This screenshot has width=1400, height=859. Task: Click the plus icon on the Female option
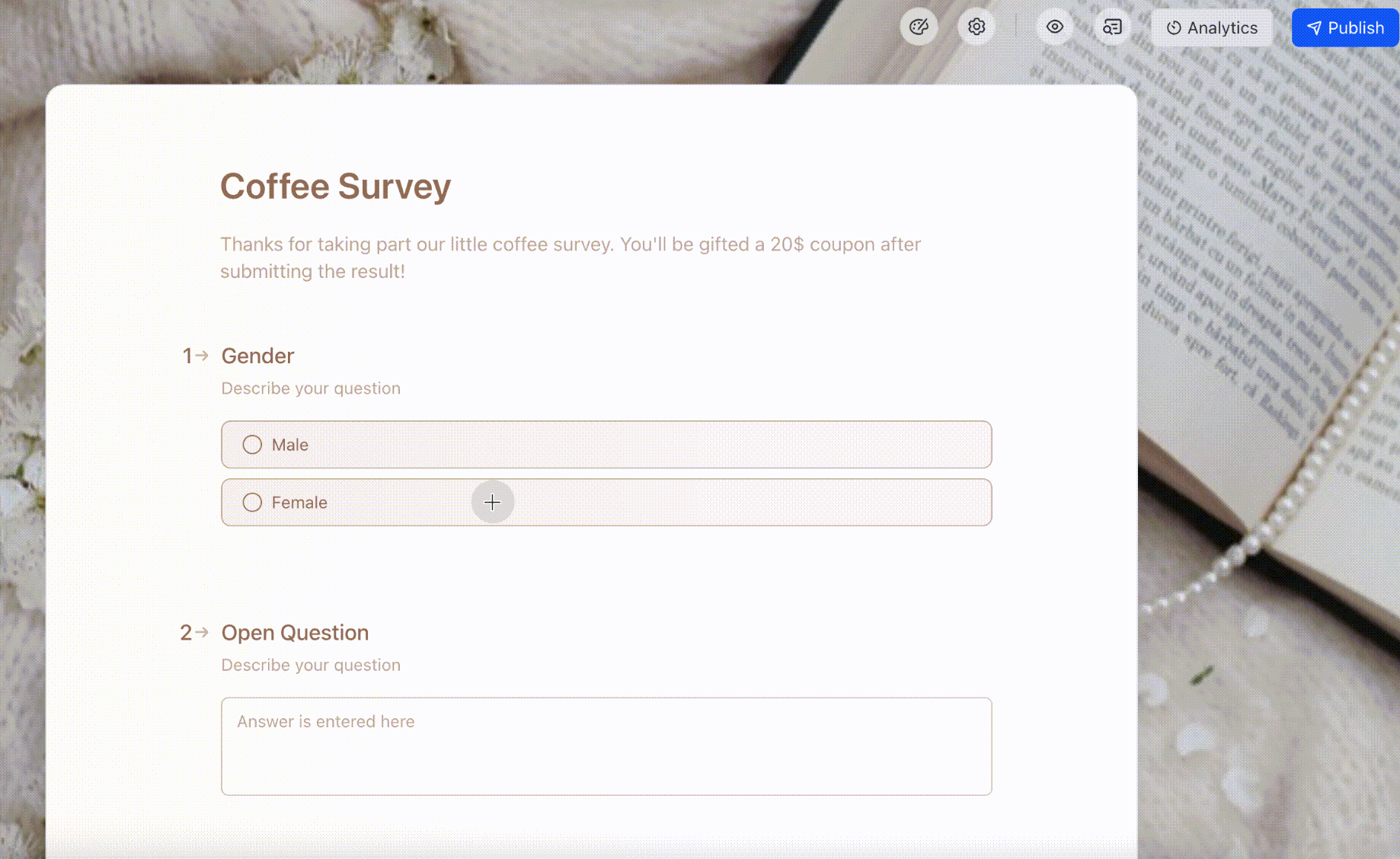click(493, 503)
